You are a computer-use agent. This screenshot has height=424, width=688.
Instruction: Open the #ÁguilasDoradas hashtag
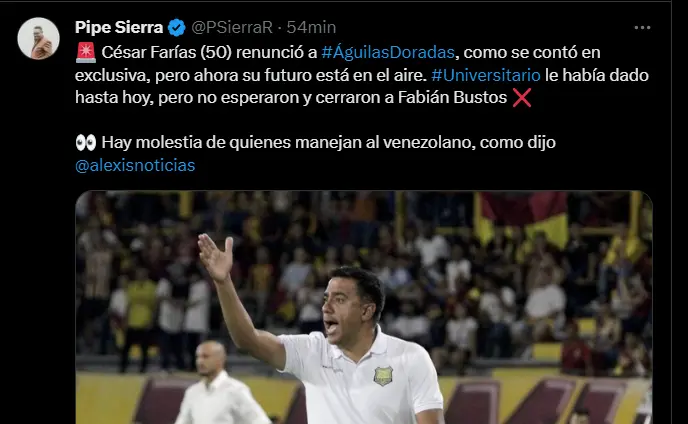click(388, 52)
